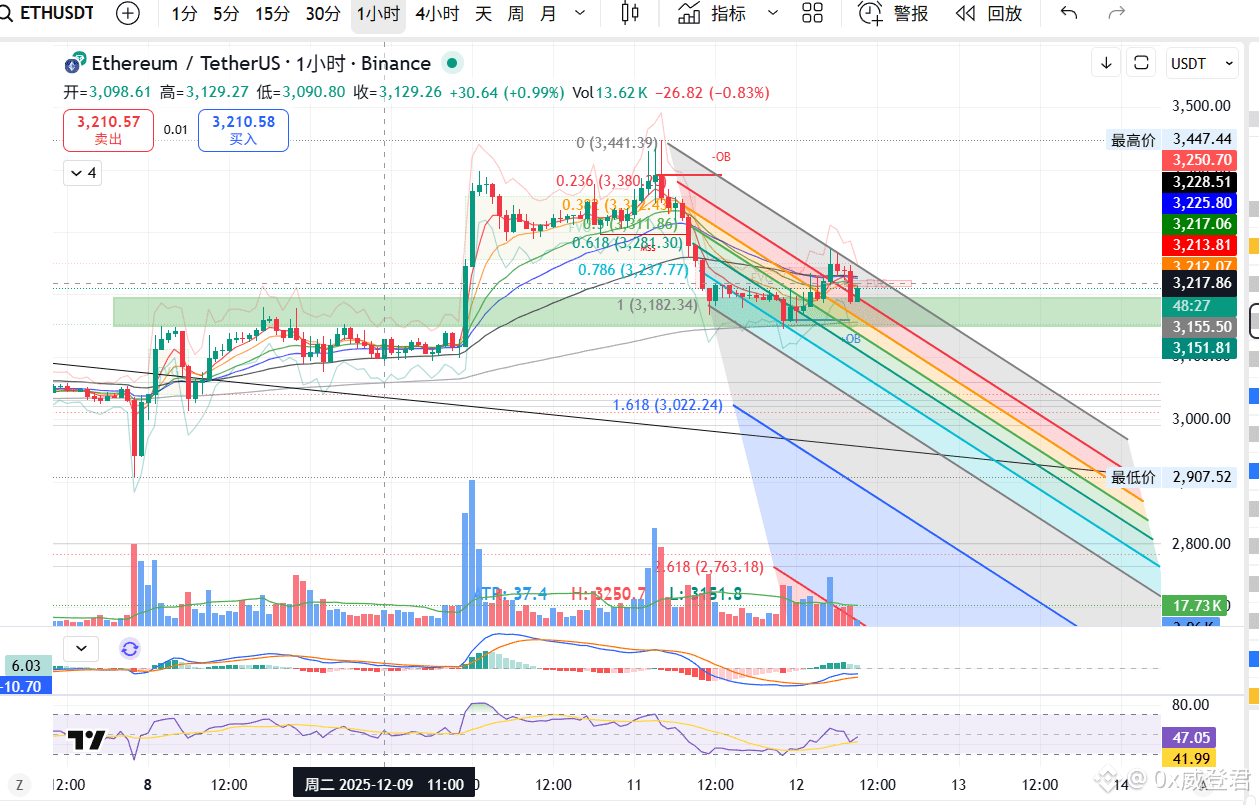Viewport: 1259px width, 805px height.
Task: Click the down-arrow icon beside USDT selector
Action: tap(1106, 63)
